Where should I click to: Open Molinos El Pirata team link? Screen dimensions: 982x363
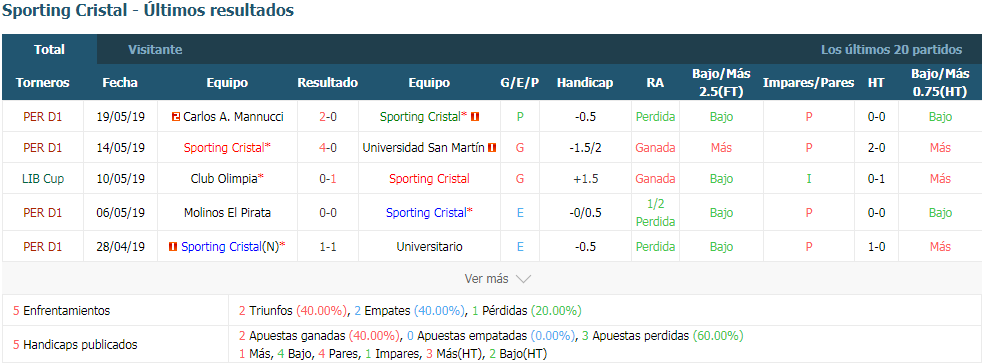coord(227,213)
